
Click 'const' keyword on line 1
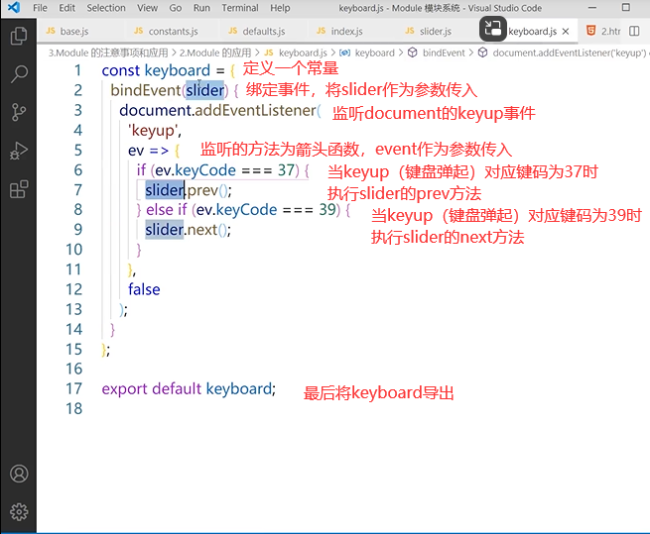(121, 70)
